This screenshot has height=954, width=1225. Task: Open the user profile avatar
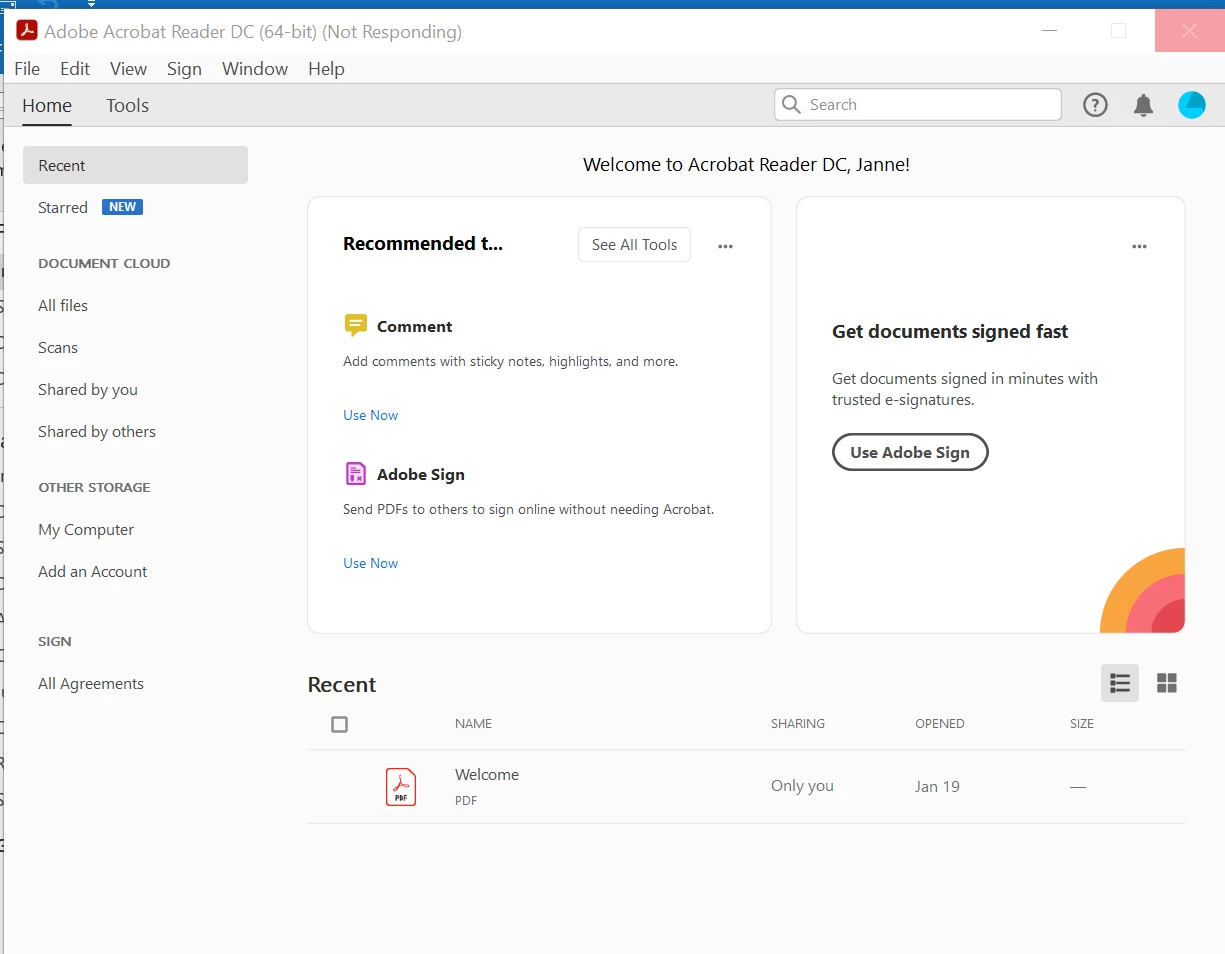pyautogui.click(x=1192, y=105)
